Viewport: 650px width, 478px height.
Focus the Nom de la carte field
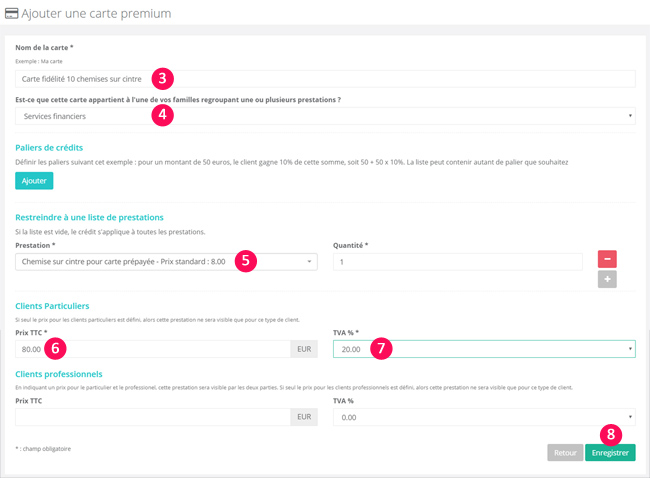tap(324, 79)
